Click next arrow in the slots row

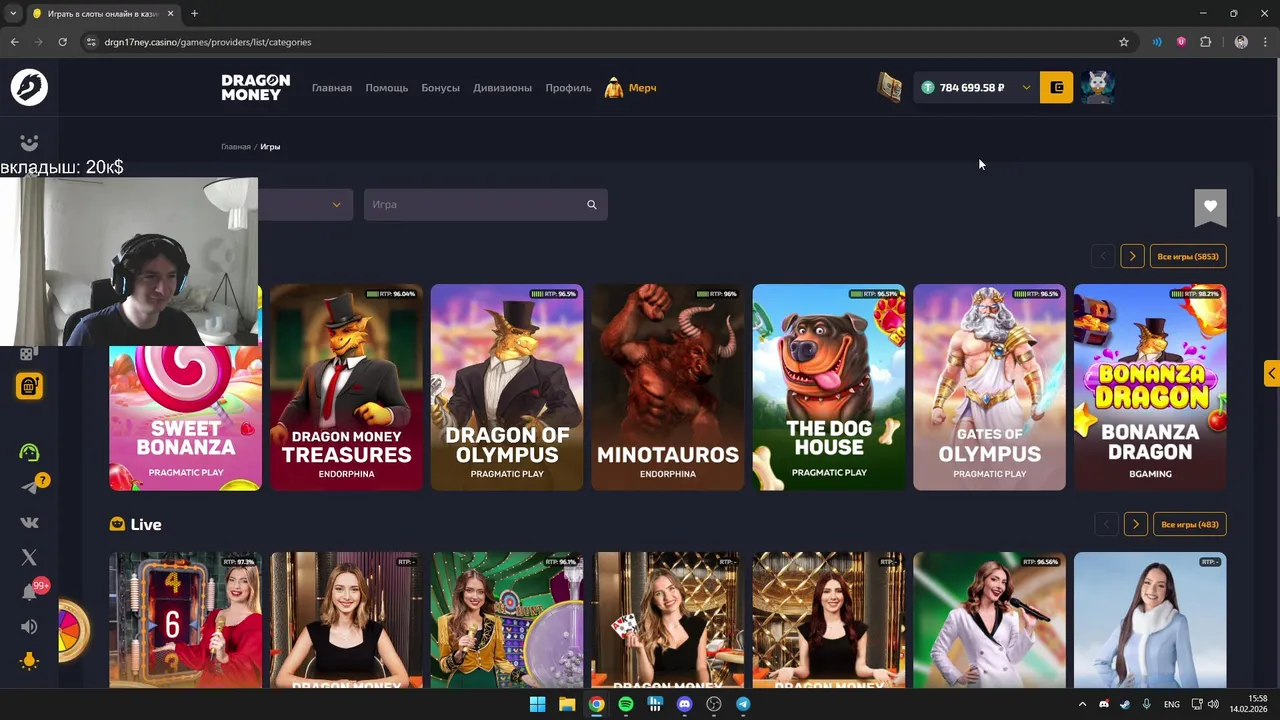click(1132, 257)
